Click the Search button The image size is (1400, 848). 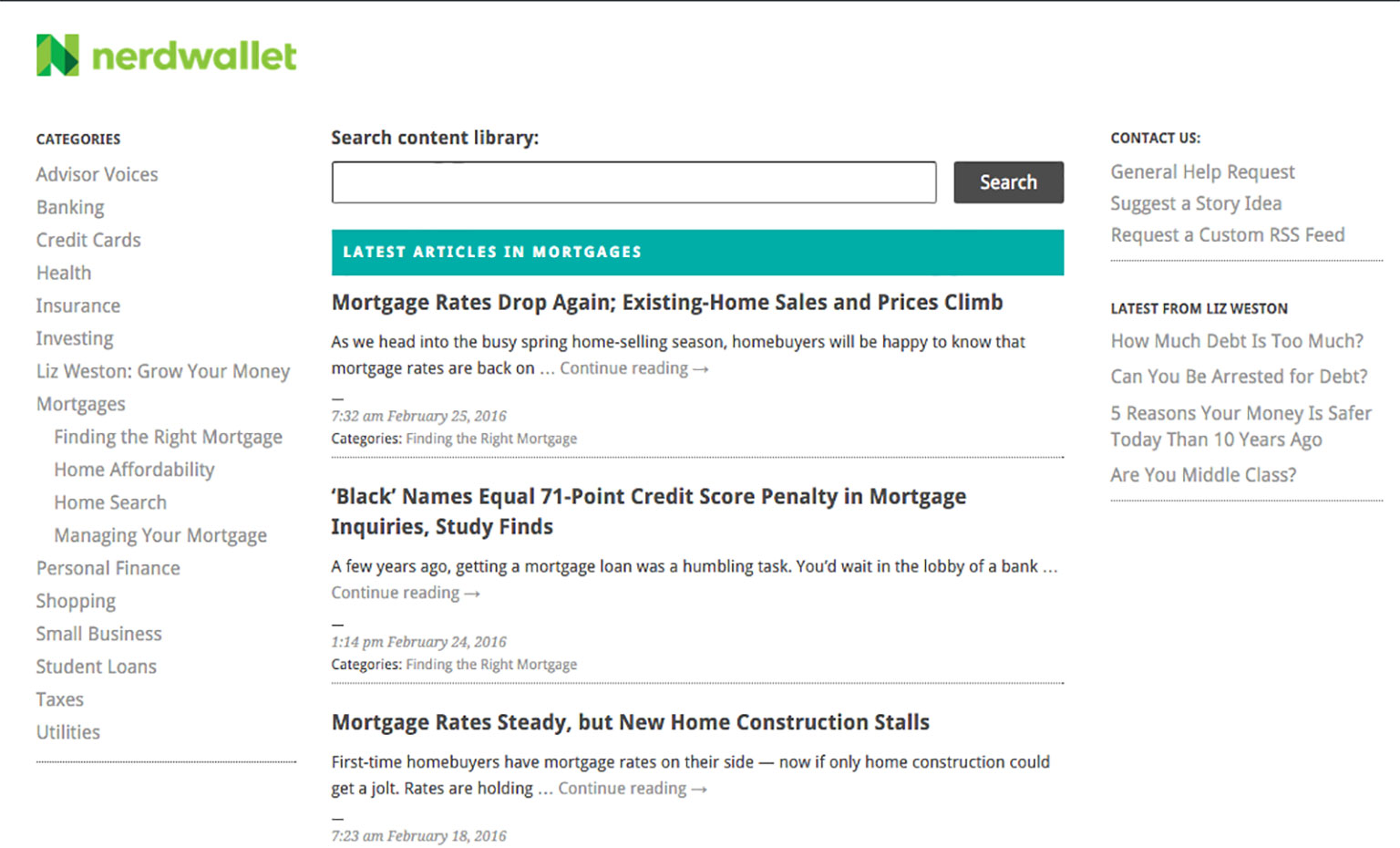1008,182
